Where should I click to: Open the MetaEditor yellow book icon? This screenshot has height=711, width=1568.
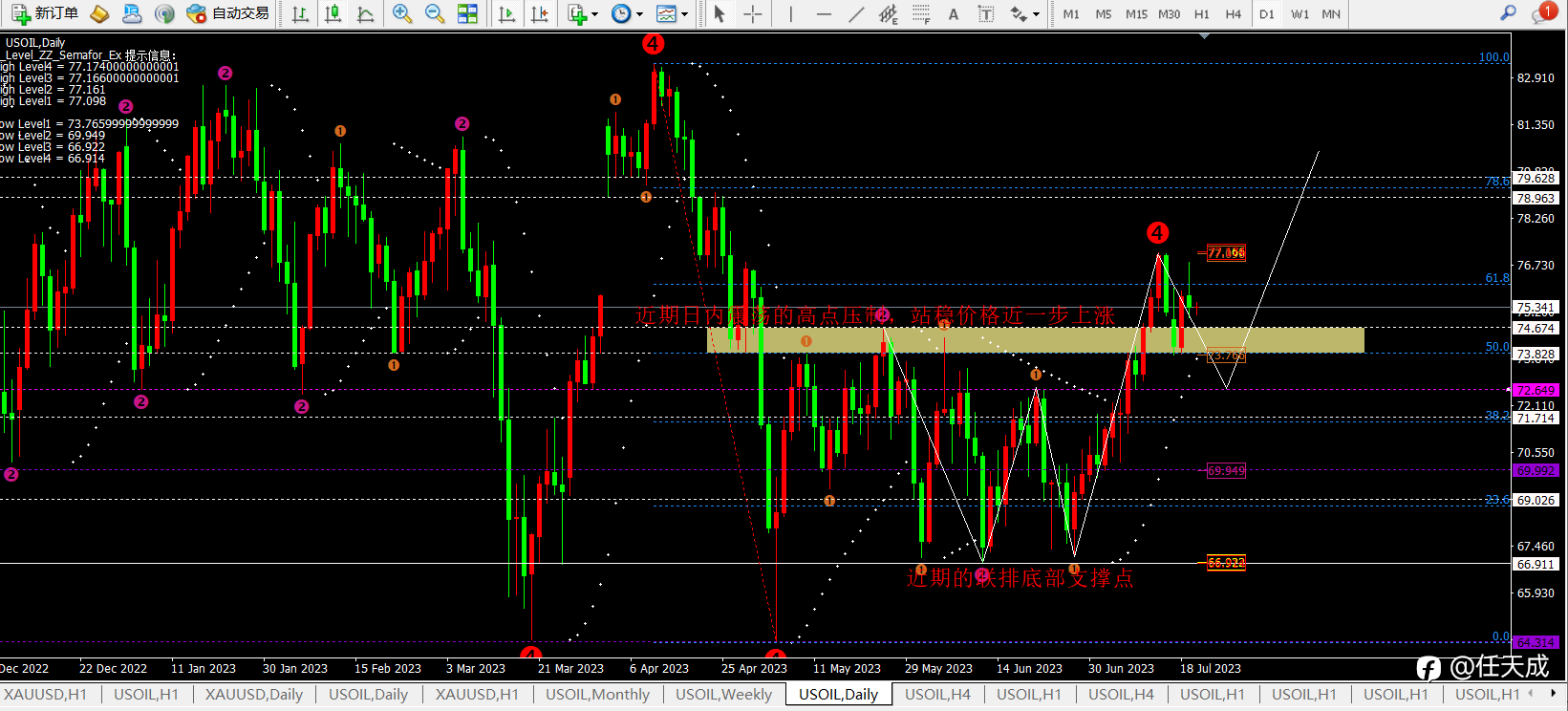[99, 13]
